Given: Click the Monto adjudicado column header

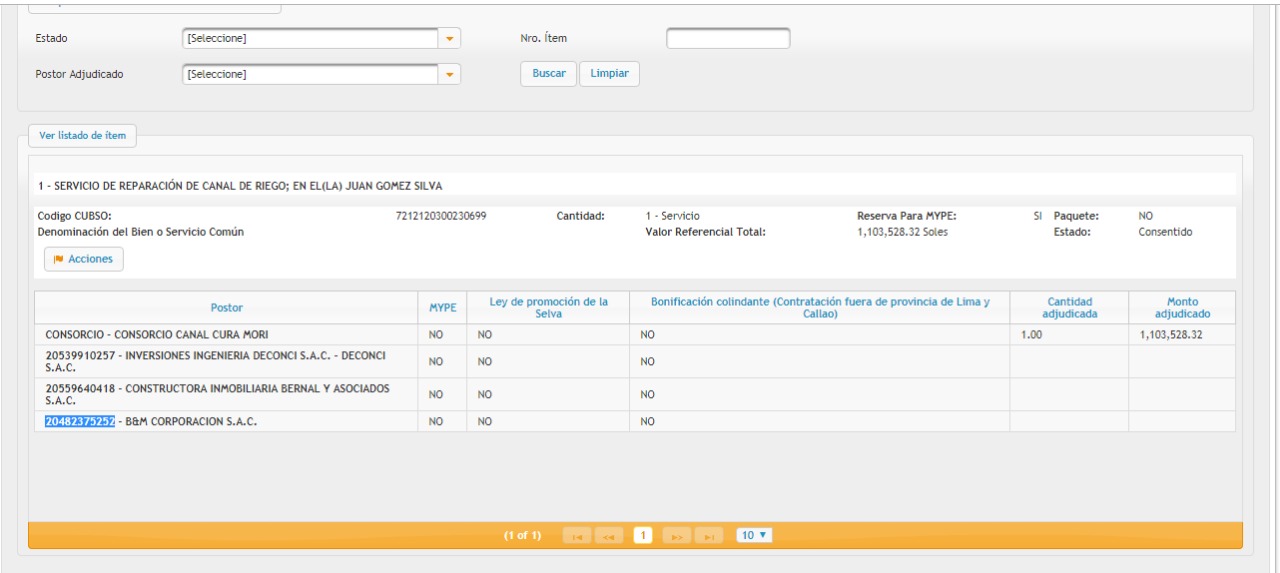Looking at the screenshot, I should (1182, 308).
